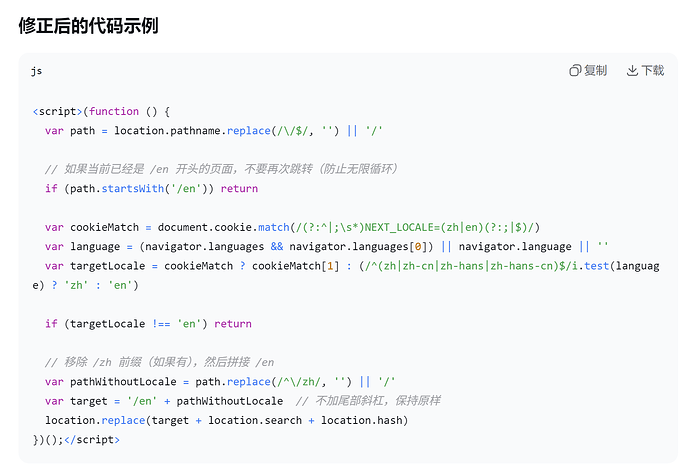Click the cookieMatch variable declaration
Viewport: 690px width, 469px height.
104,227
